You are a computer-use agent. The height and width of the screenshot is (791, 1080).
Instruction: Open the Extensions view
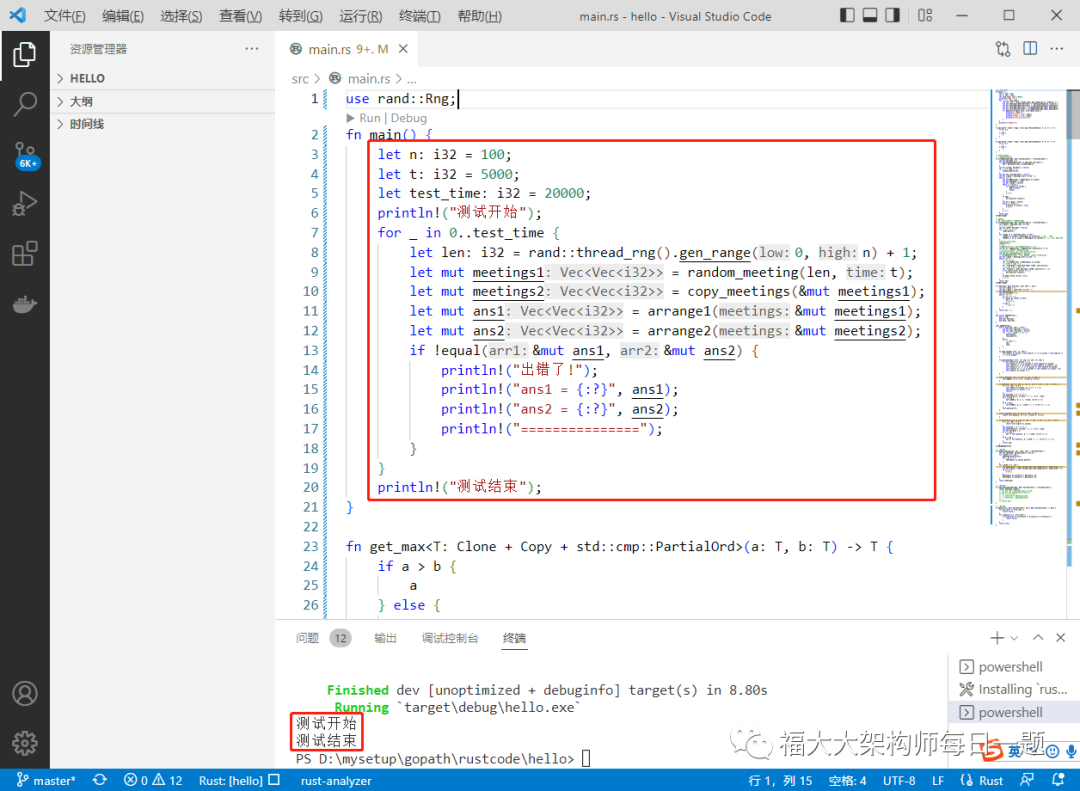click(25, 254)
